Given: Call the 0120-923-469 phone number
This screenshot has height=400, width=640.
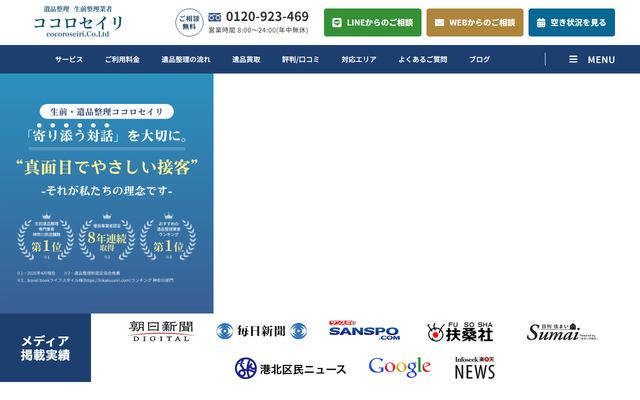Looking at the screenshot, I should click(x=267, y=17).
